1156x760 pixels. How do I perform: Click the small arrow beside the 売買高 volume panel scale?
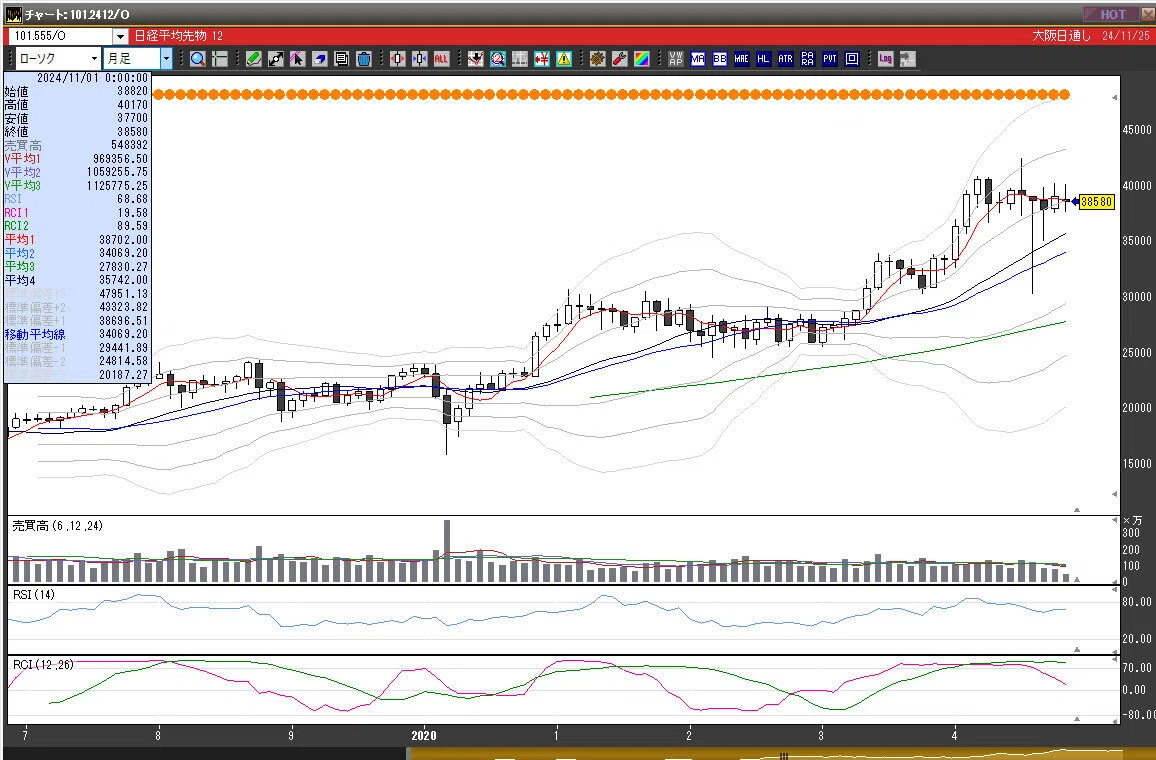1114,520
